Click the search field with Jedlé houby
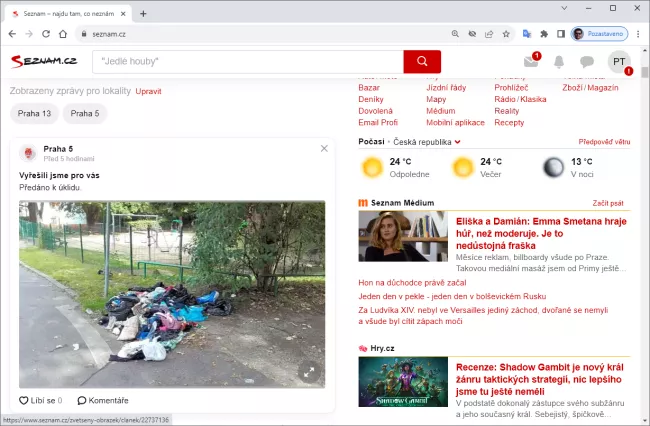The image size is (650, 426). pyautogui.click(x=248, y=62)
